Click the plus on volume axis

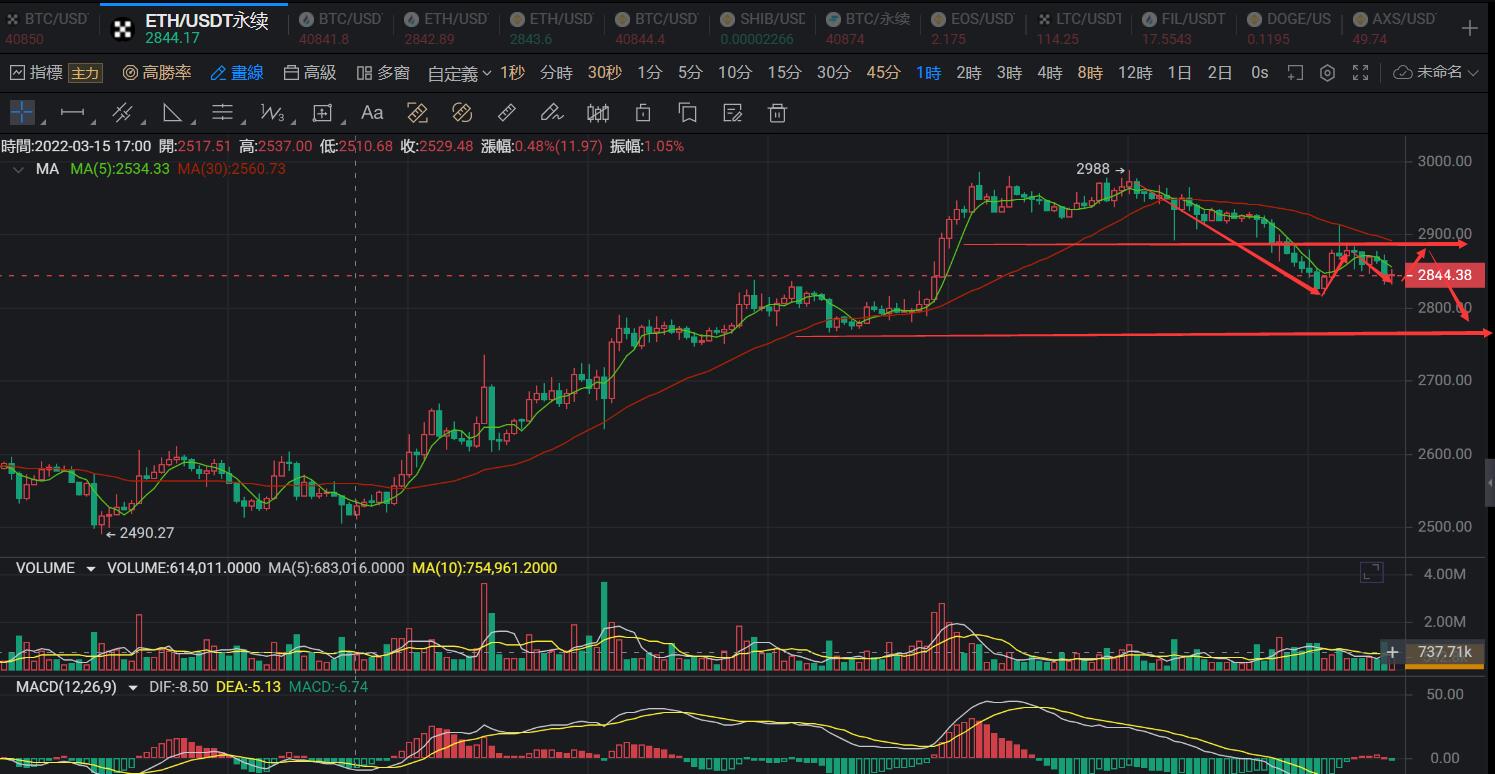(1392, 653)
